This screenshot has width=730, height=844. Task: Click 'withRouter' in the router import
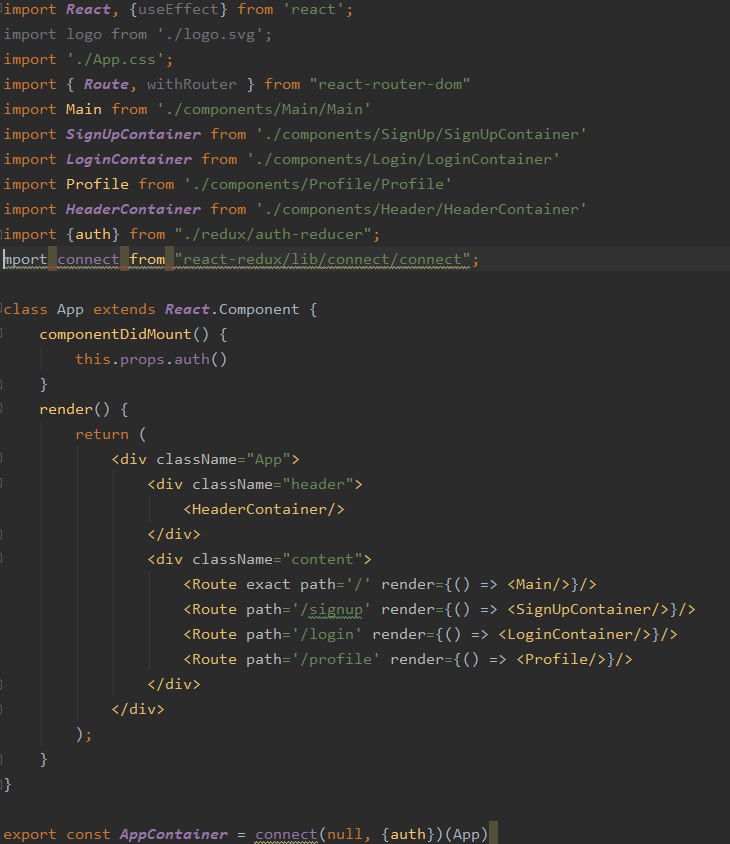tap(192, 85)
